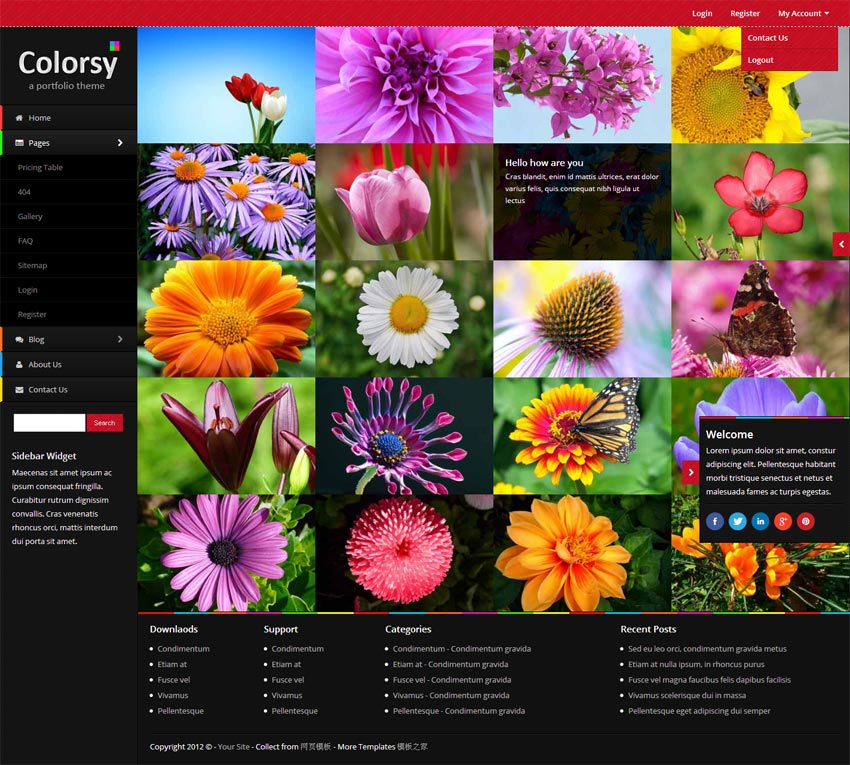Viewport: 850px width, 765px height.
Task: Open the dark red lily thumbnail
Action: point(226,436)
